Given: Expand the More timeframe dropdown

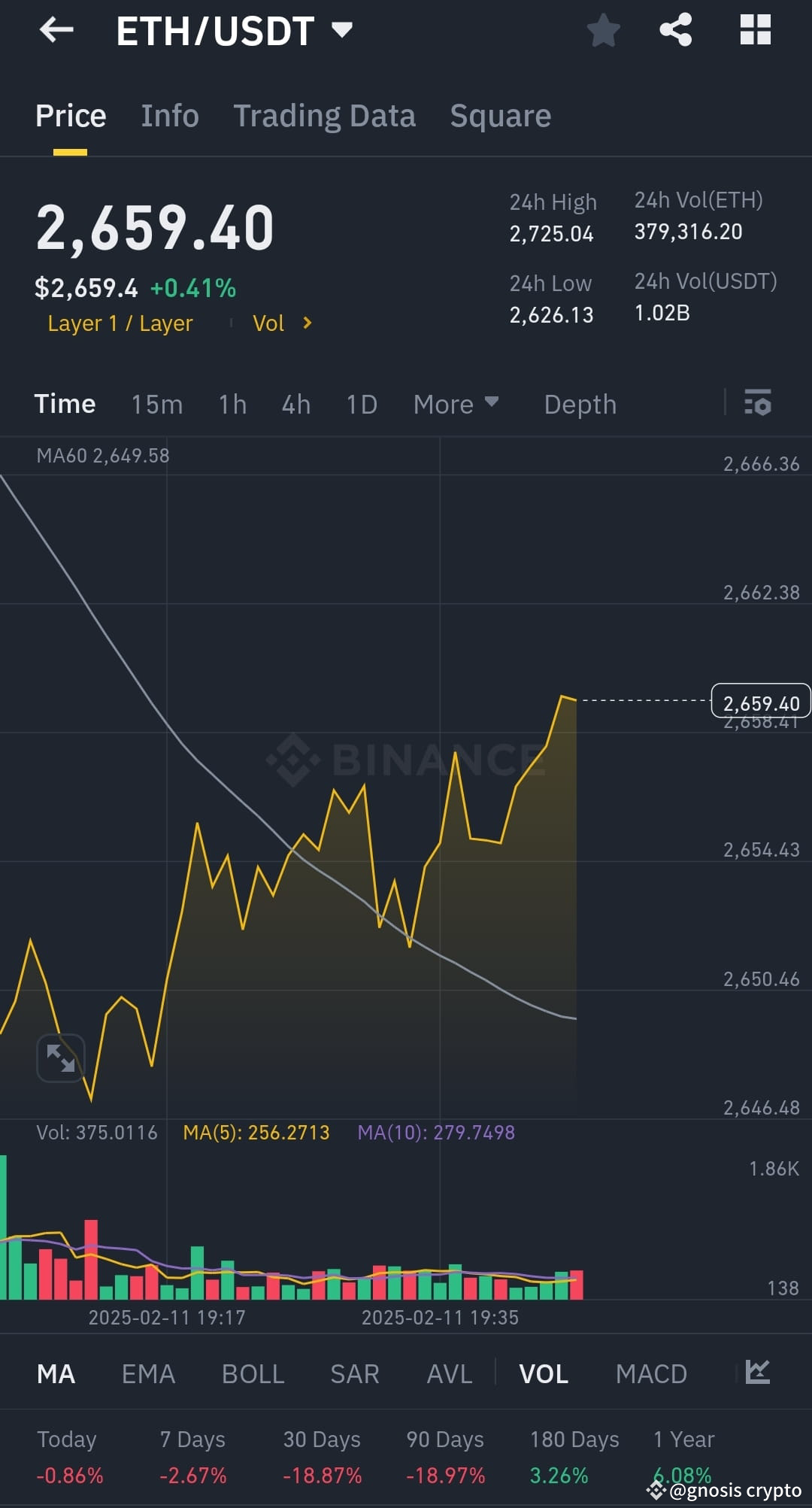Looking at the screenshot, I should 456,404.
